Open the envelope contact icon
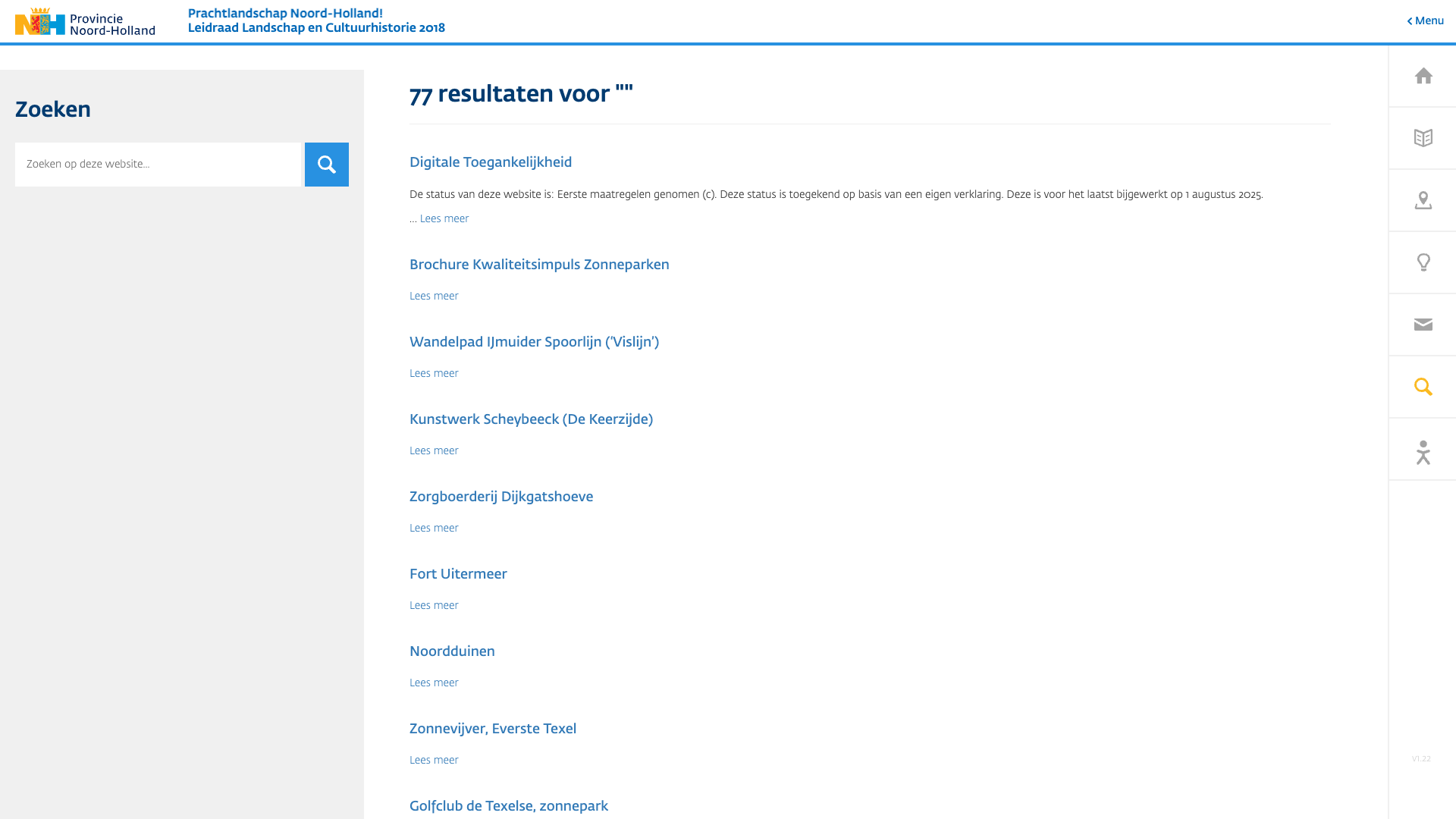The width and height of the screenshot is (1456, 819). click(1423, 325)
